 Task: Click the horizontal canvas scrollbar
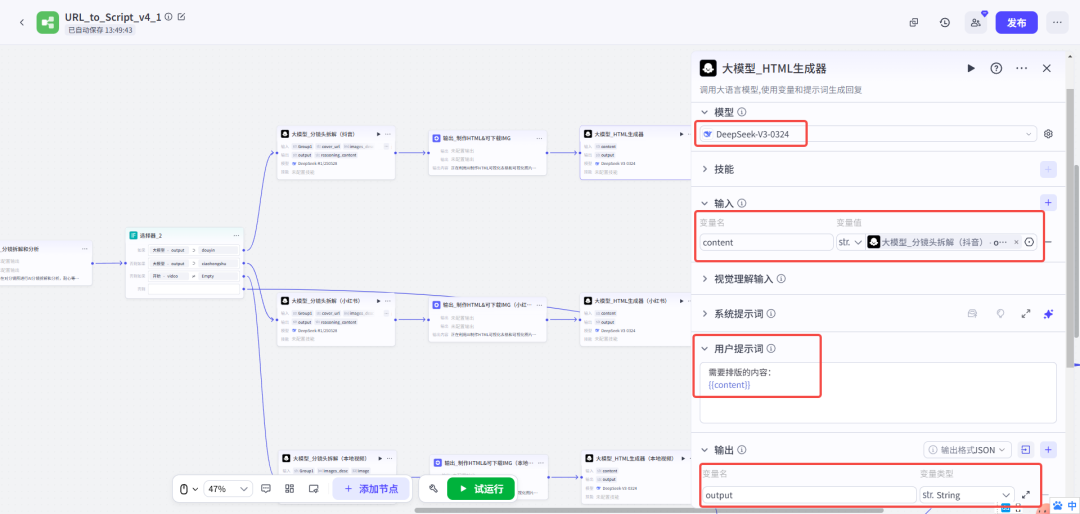[649, 511]
